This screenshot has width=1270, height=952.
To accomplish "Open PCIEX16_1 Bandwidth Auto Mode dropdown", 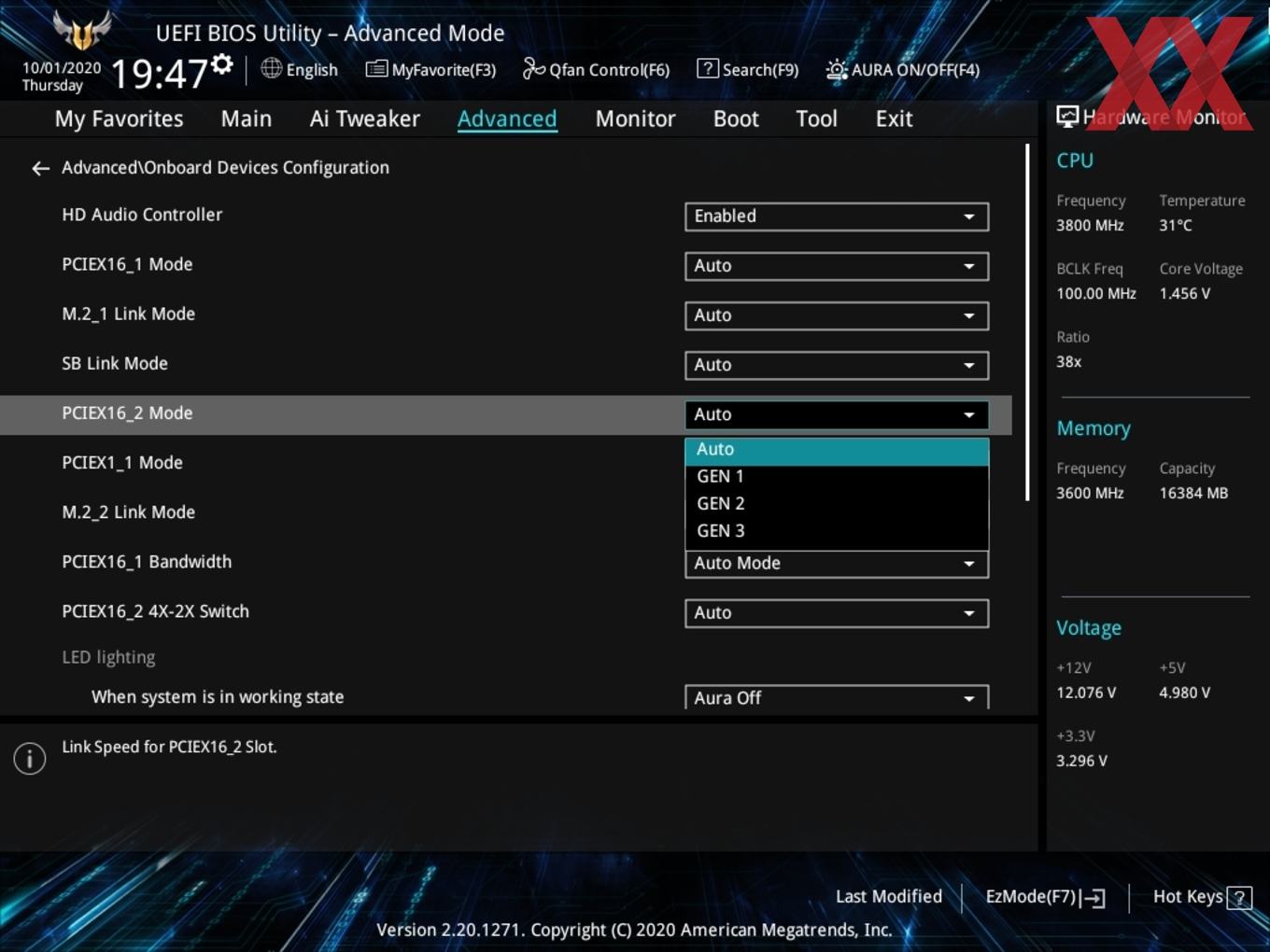I will pos(837,564).
